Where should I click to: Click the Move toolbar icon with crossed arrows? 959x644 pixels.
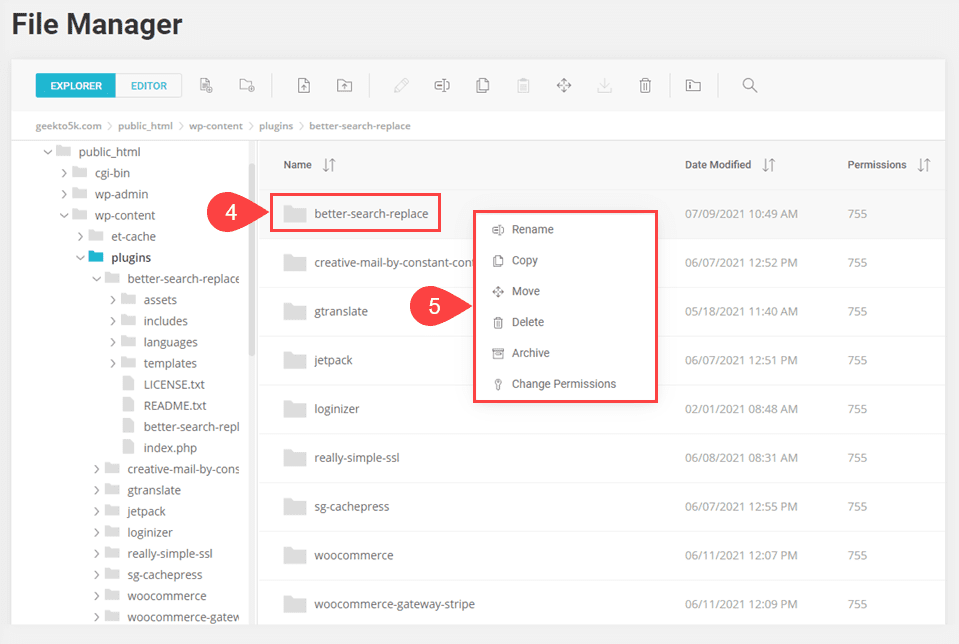point(563,85)
